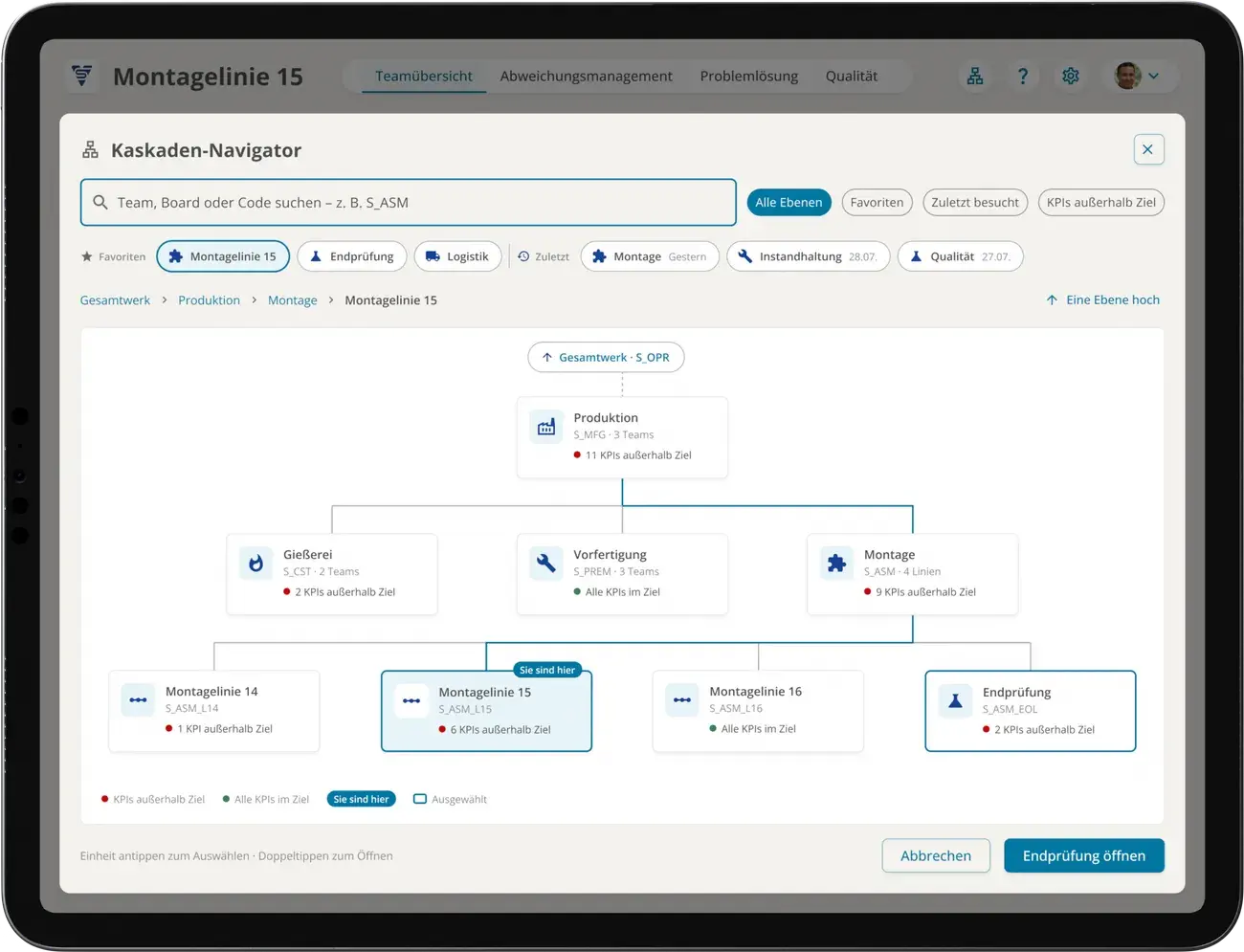Click the Montagelinie 14 line icon
The image size is (1244, 952).
pyautogui.click(x=138, y=700)
